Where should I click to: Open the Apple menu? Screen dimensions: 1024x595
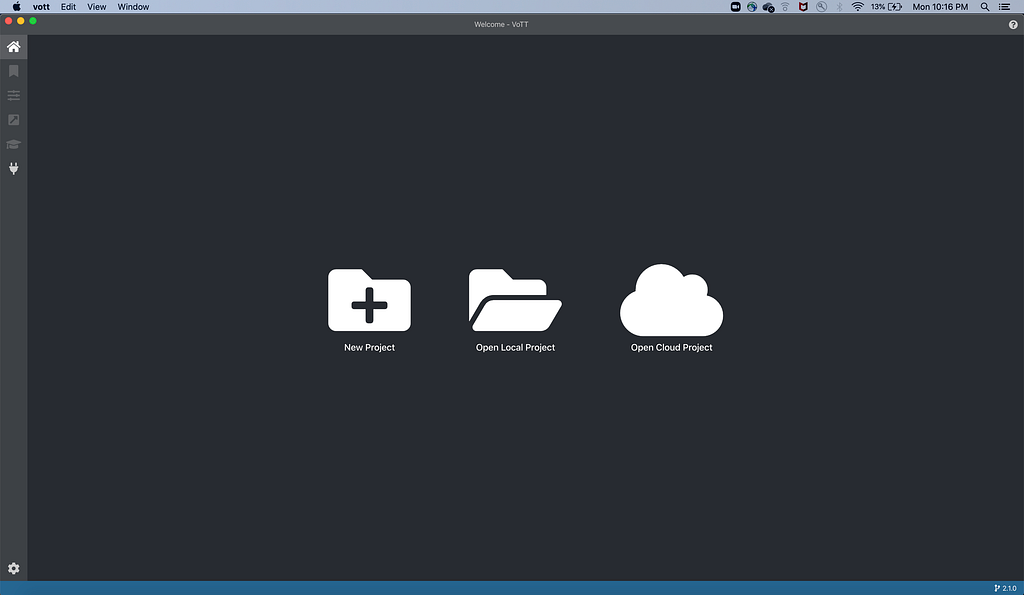click(x=16, y=7)
